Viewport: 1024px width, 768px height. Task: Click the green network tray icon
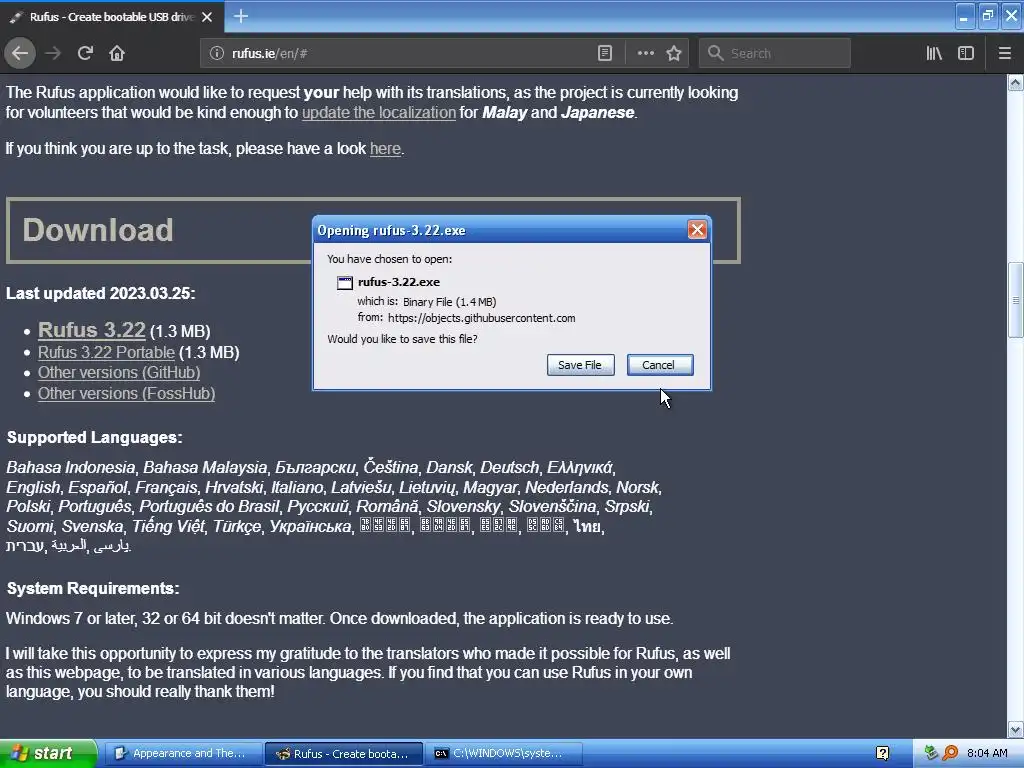pyautogui.click(x=931, y=754)
